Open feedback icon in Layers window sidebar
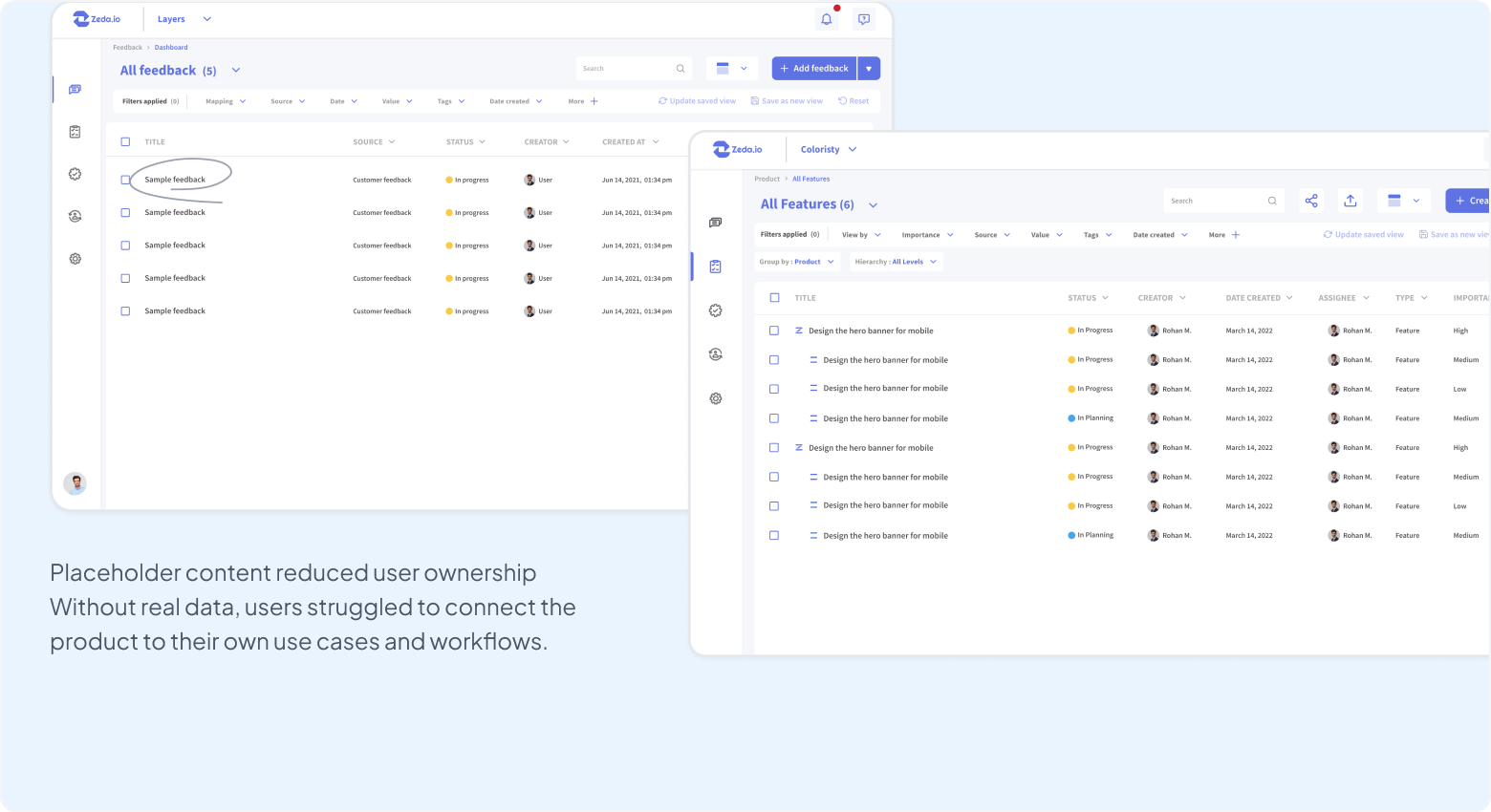The width and height of the screenshot is (1491, 812). (75, 90)
